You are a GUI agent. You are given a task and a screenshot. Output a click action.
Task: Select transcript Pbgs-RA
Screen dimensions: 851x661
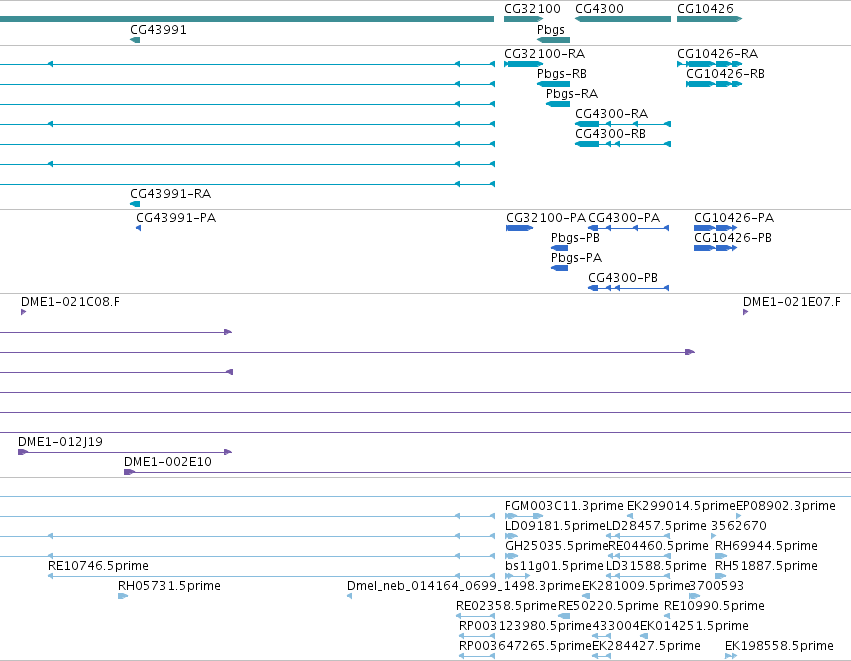[558, 104]
